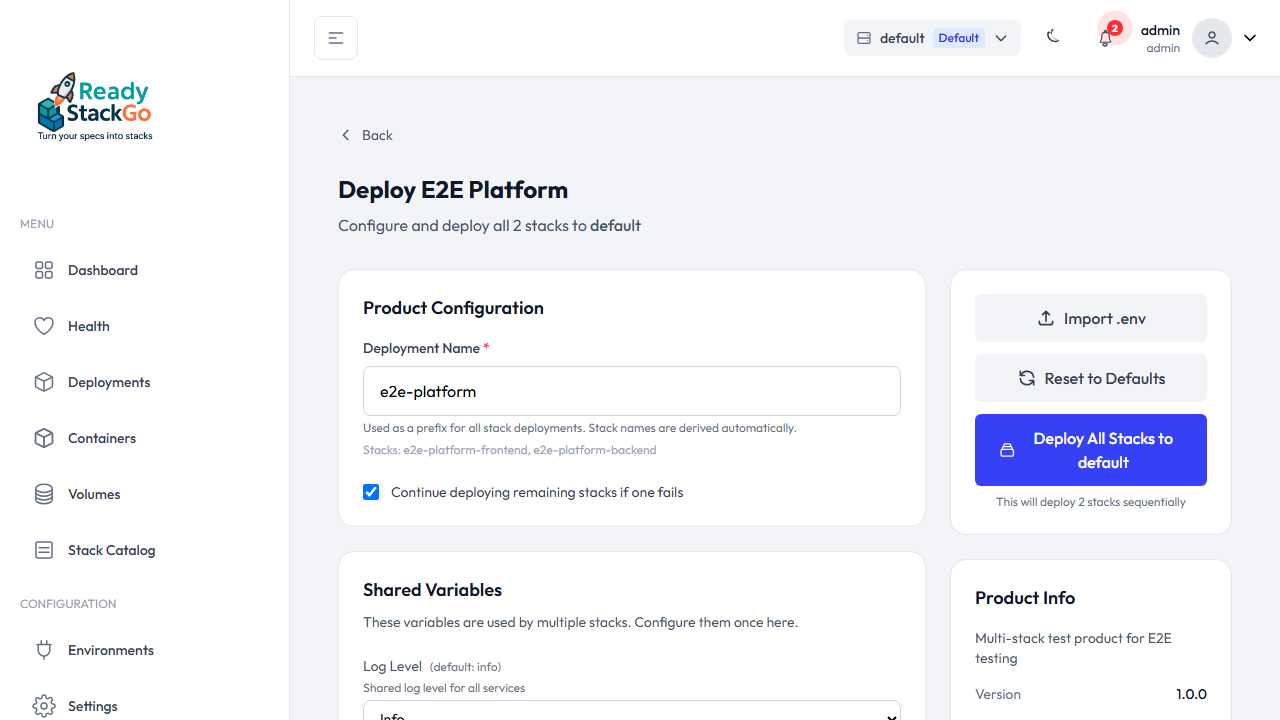This screenshot has height=720, width=1280.
Task: Select the Containers icon in the sidebar
Action: tap(44, 437)
